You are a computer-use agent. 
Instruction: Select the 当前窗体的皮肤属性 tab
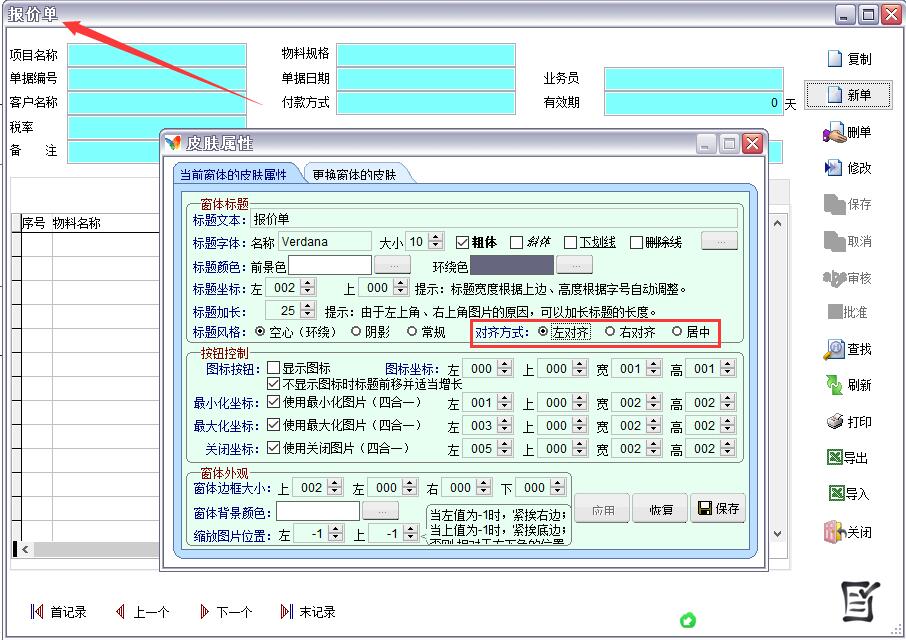pyautogui.click(x=233, y=174)
